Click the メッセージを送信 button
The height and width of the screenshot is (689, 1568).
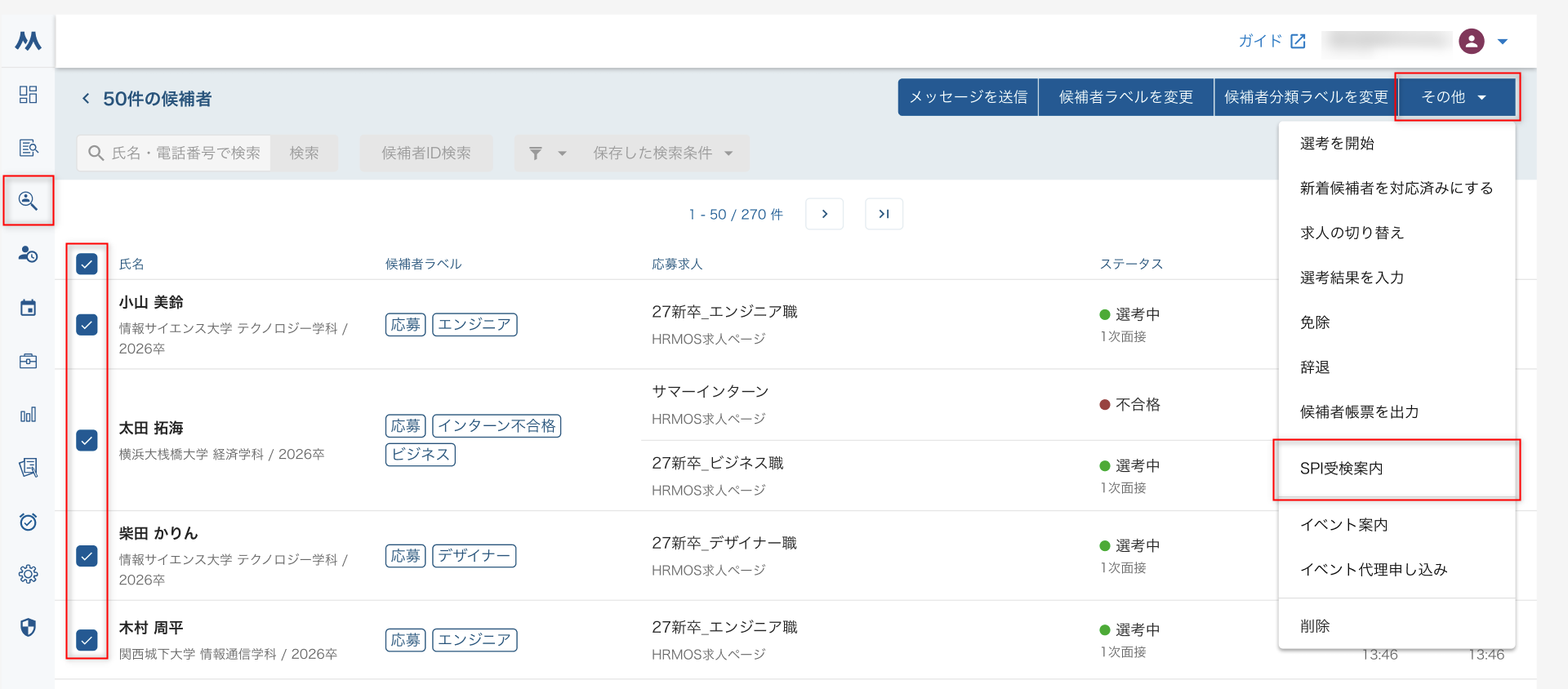pyautogui.click(x=968, y=97)
